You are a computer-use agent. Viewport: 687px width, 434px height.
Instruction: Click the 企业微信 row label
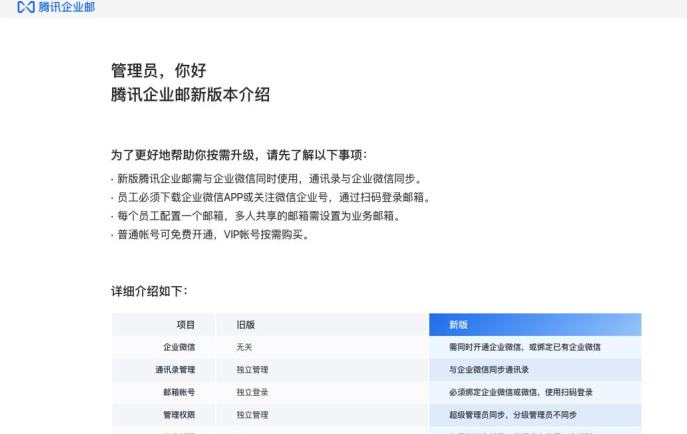pos(179,347)
